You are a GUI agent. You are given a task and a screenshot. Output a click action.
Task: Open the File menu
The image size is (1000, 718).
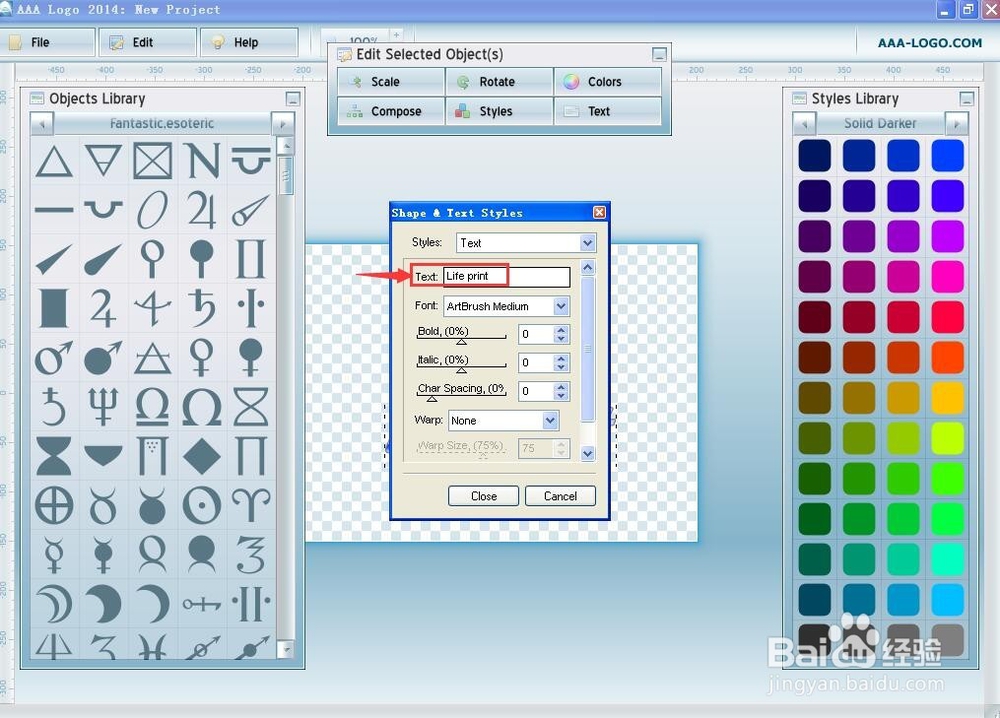point(48,42)
